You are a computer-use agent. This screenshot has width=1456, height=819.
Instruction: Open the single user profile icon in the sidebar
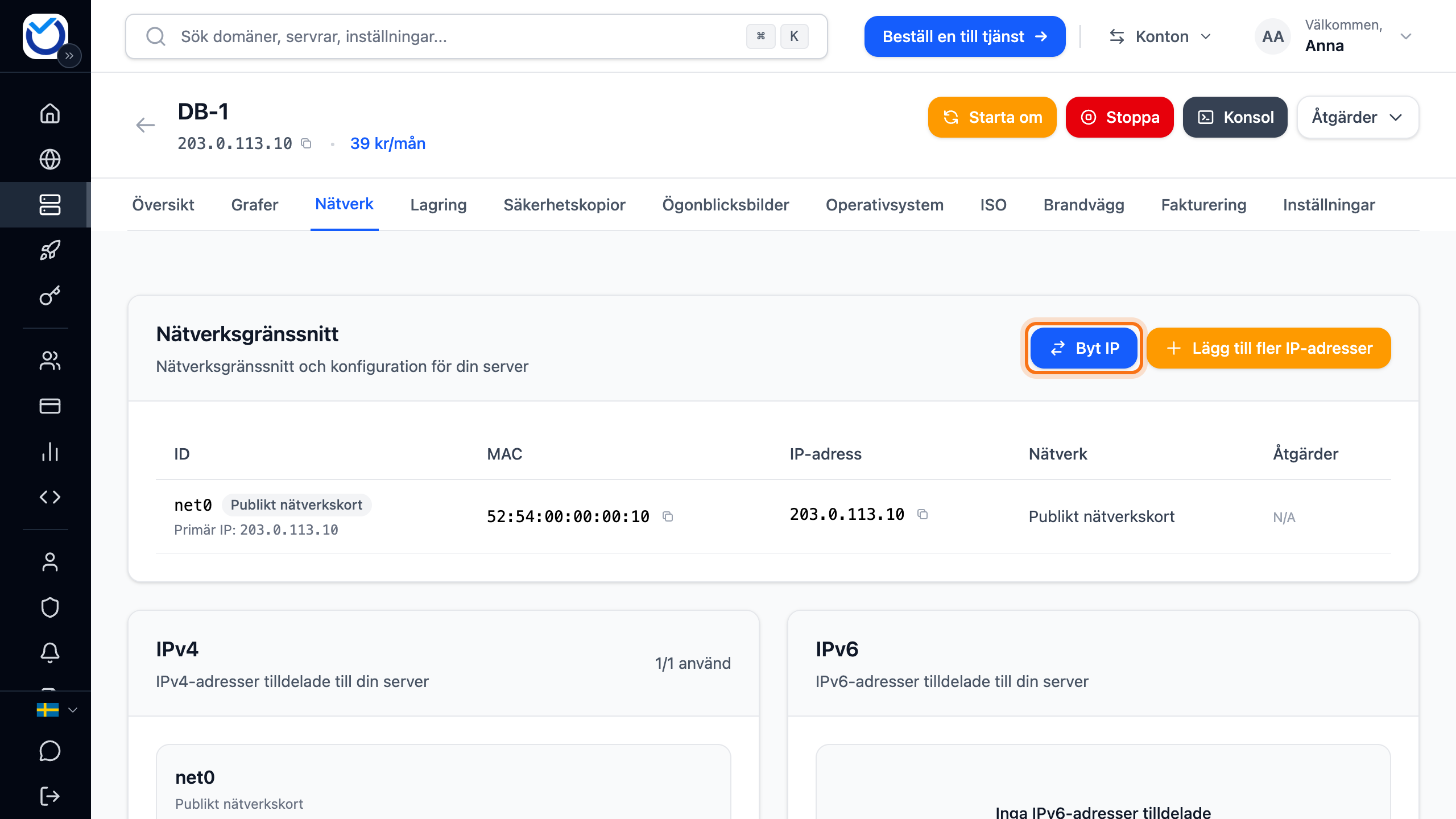tap(50, 562)
